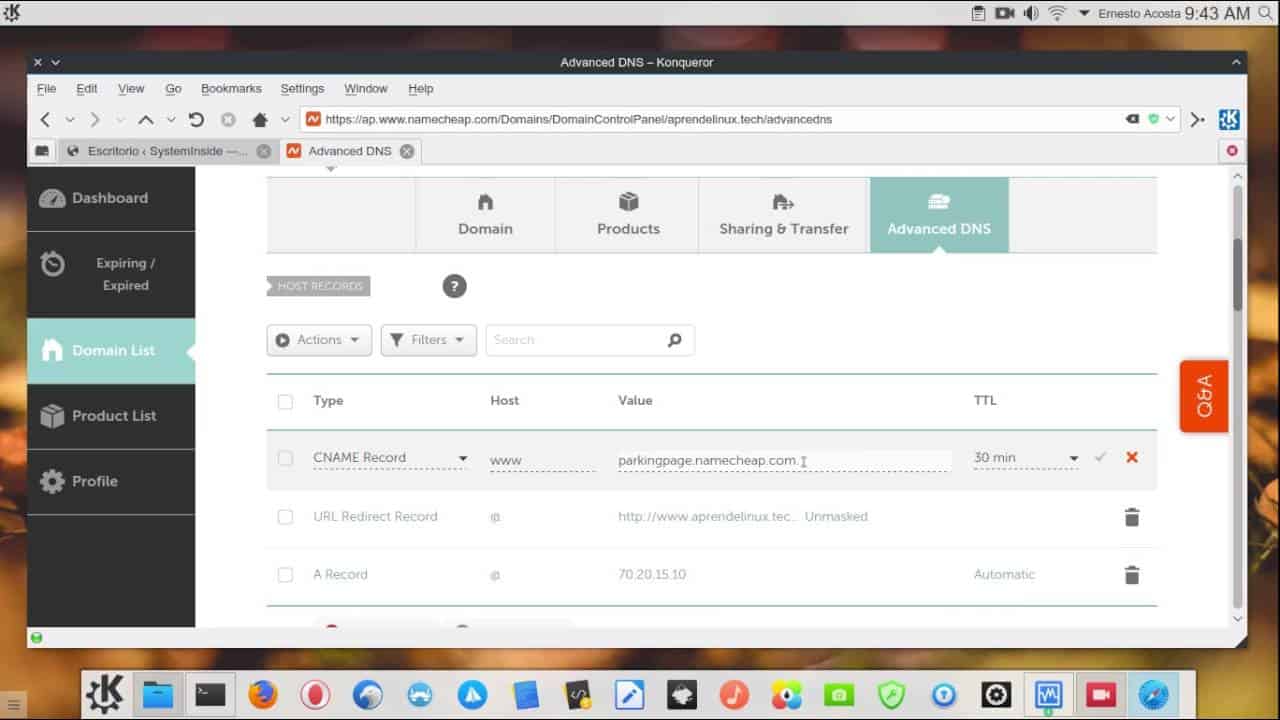Open the Settings menu

tap(302, 88)
